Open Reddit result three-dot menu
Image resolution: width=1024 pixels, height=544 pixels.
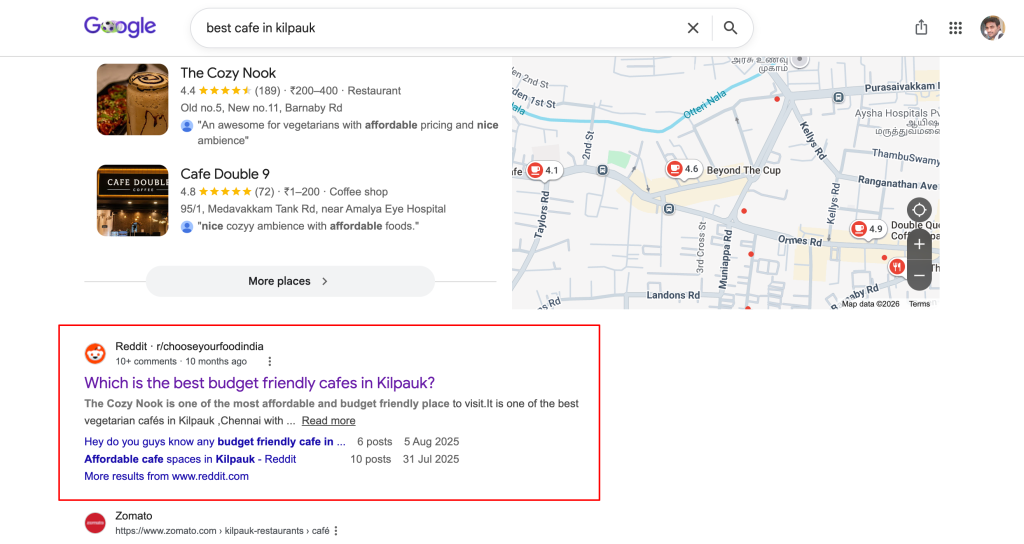[x=270, y=362]
